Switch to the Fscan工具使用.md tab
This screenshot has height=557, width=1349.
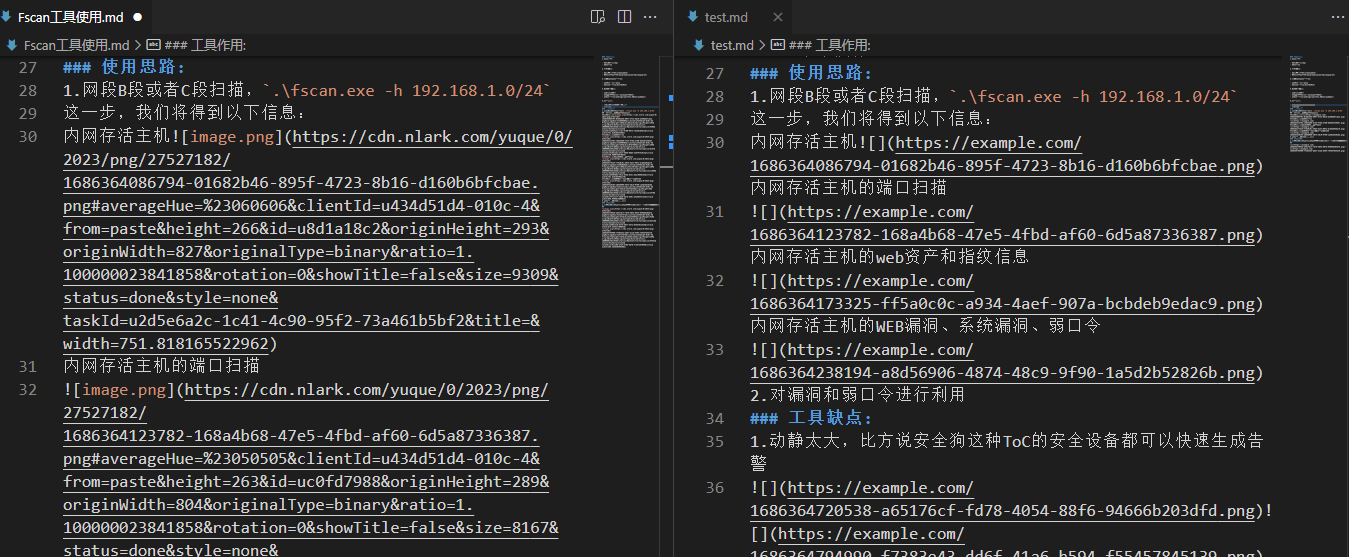tap(72, 17)
